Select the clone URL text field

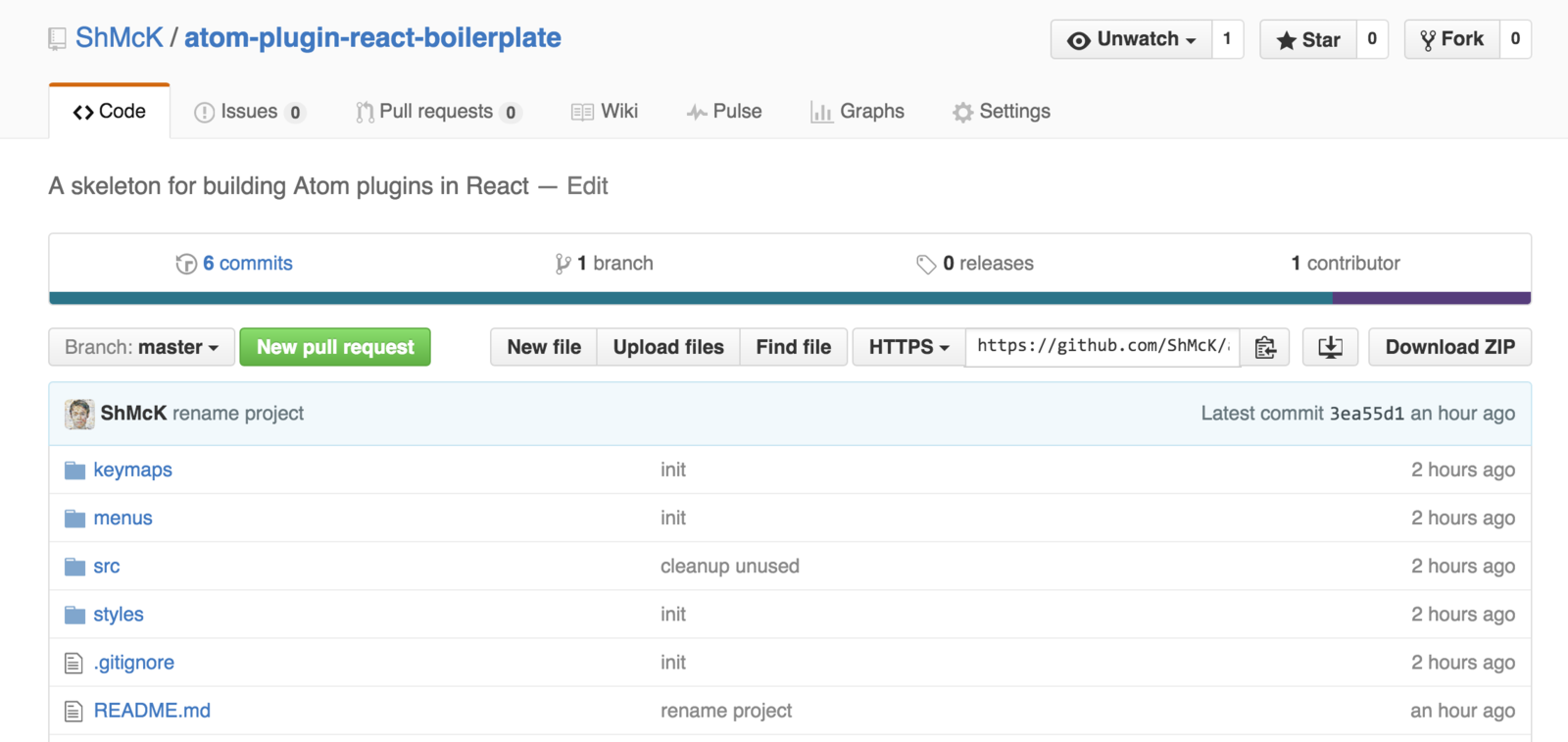click(x=1103, y=347)
